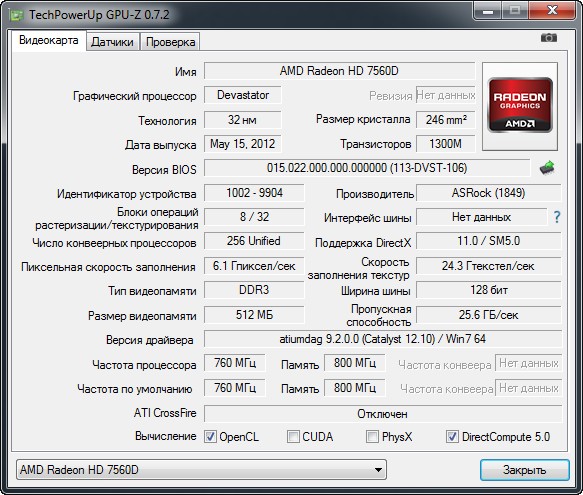Switch to the Датчики tab
The image size is (583, 495).
pos(112,42)
